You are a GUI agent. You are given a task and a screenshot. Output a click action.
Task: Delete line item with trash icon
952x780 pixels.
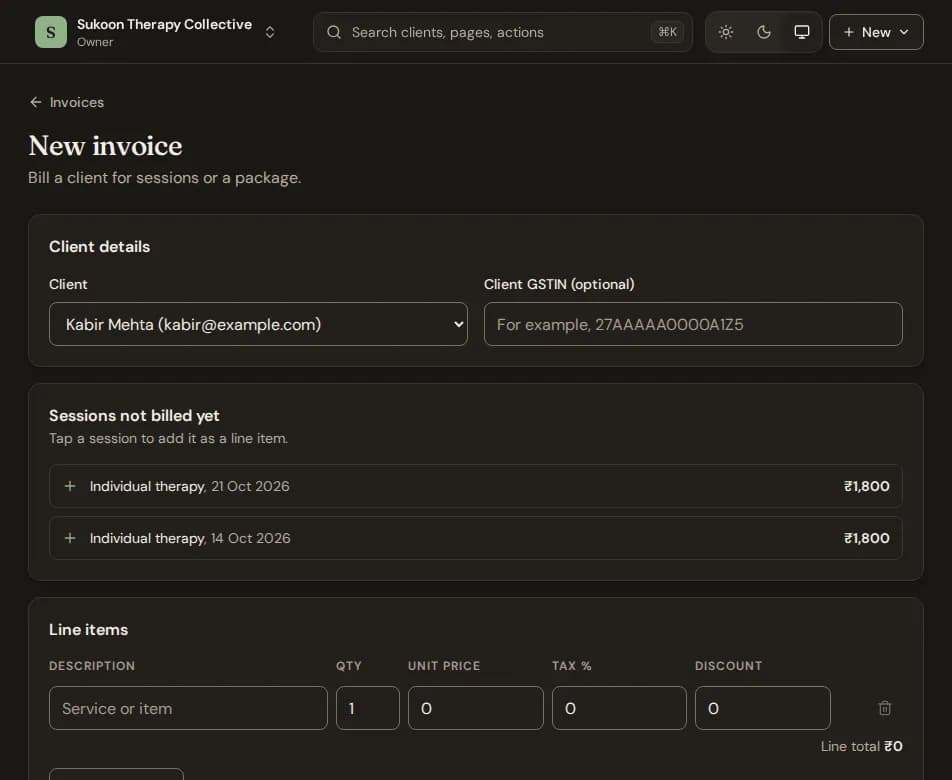[885, 708]
